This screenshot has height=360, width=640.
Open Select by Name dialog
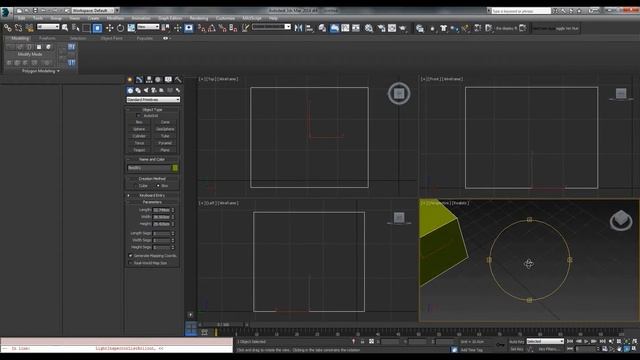click(x=76, y=28)
